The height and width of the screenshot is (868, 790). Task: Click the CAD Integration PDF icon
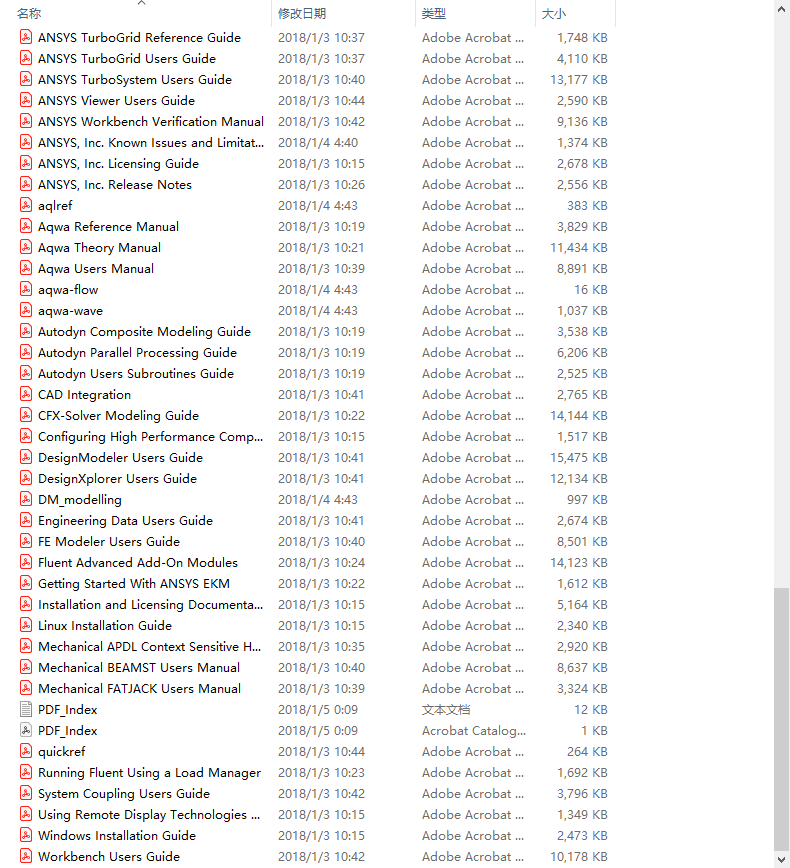pos(26,395)
